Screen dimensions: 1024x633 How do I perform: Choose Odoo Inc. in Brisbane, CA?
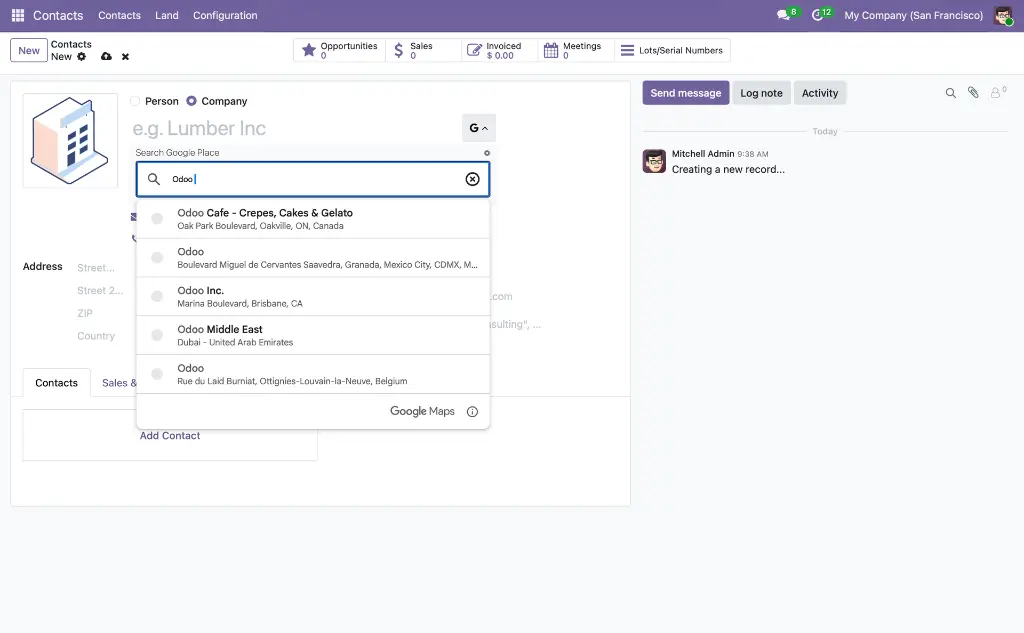coord(313,297)
